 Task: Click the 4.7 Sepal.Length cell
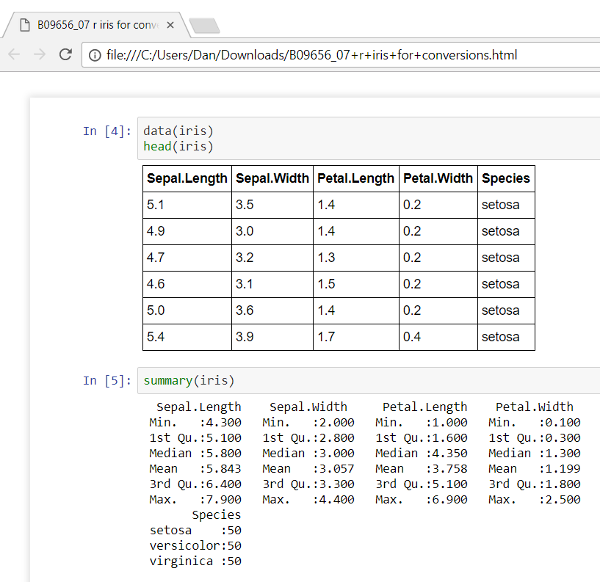(x=187, y=258)
